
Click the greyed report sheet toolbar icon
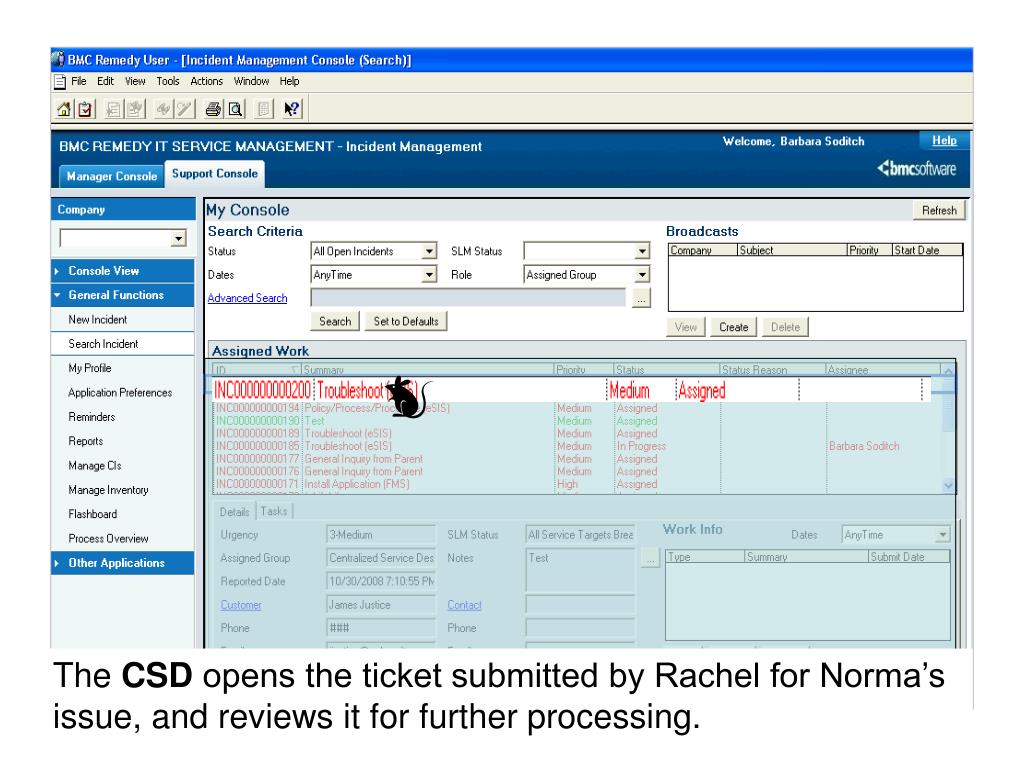263,109
